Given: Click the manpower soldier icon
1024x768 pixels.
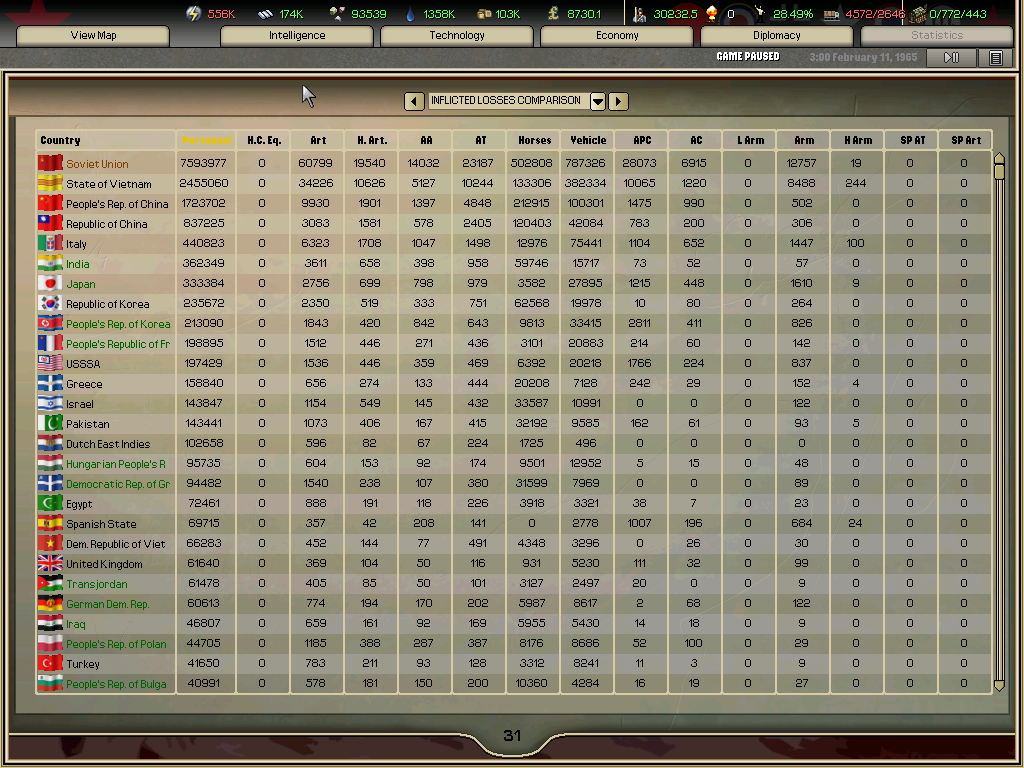Looking at the screenshot, I should coord(640,14).
